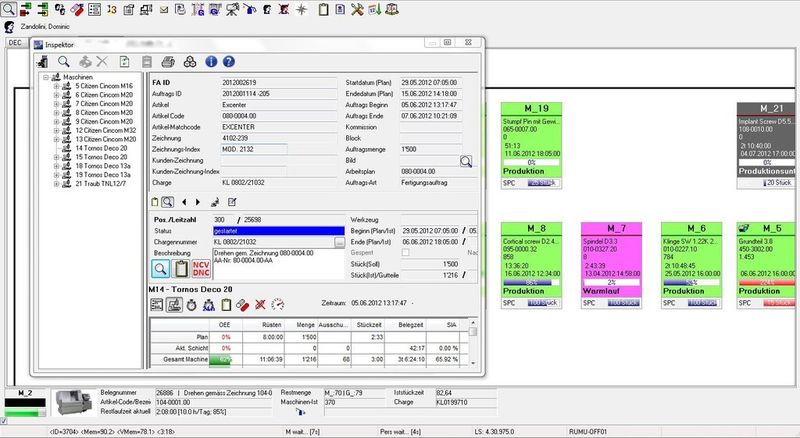800x438 pixels.
Task: Click the Chargennummer browse ellipsis button
Action: [340, 242]
